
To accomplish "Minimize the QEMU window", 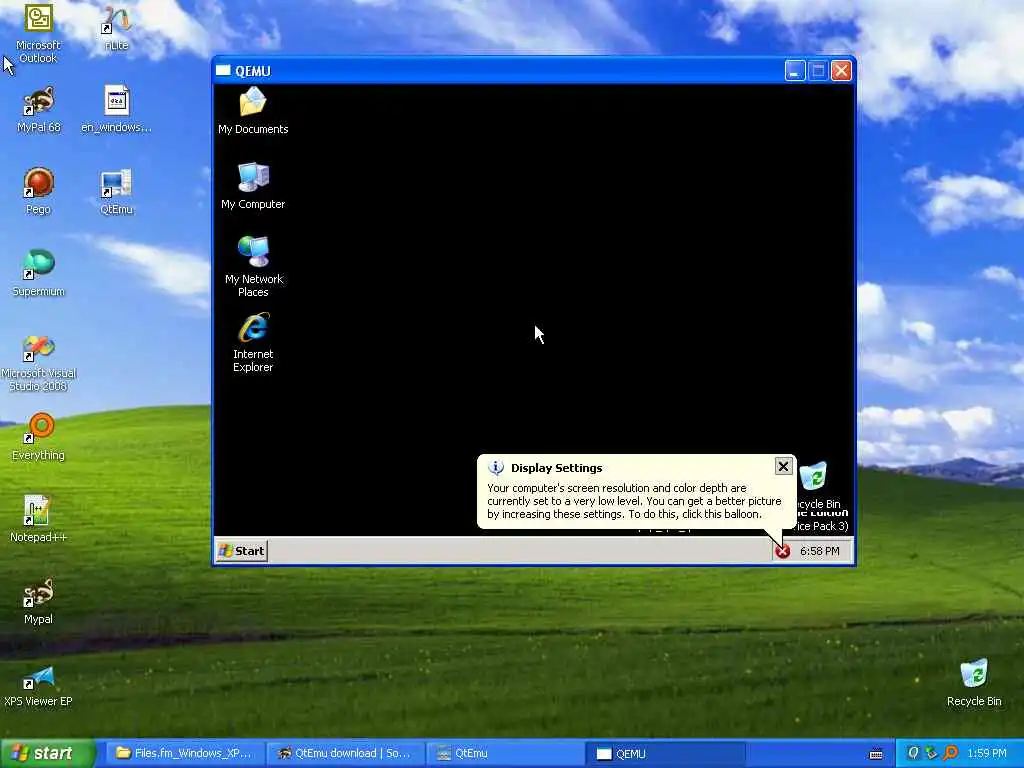I will click(795, 71).
